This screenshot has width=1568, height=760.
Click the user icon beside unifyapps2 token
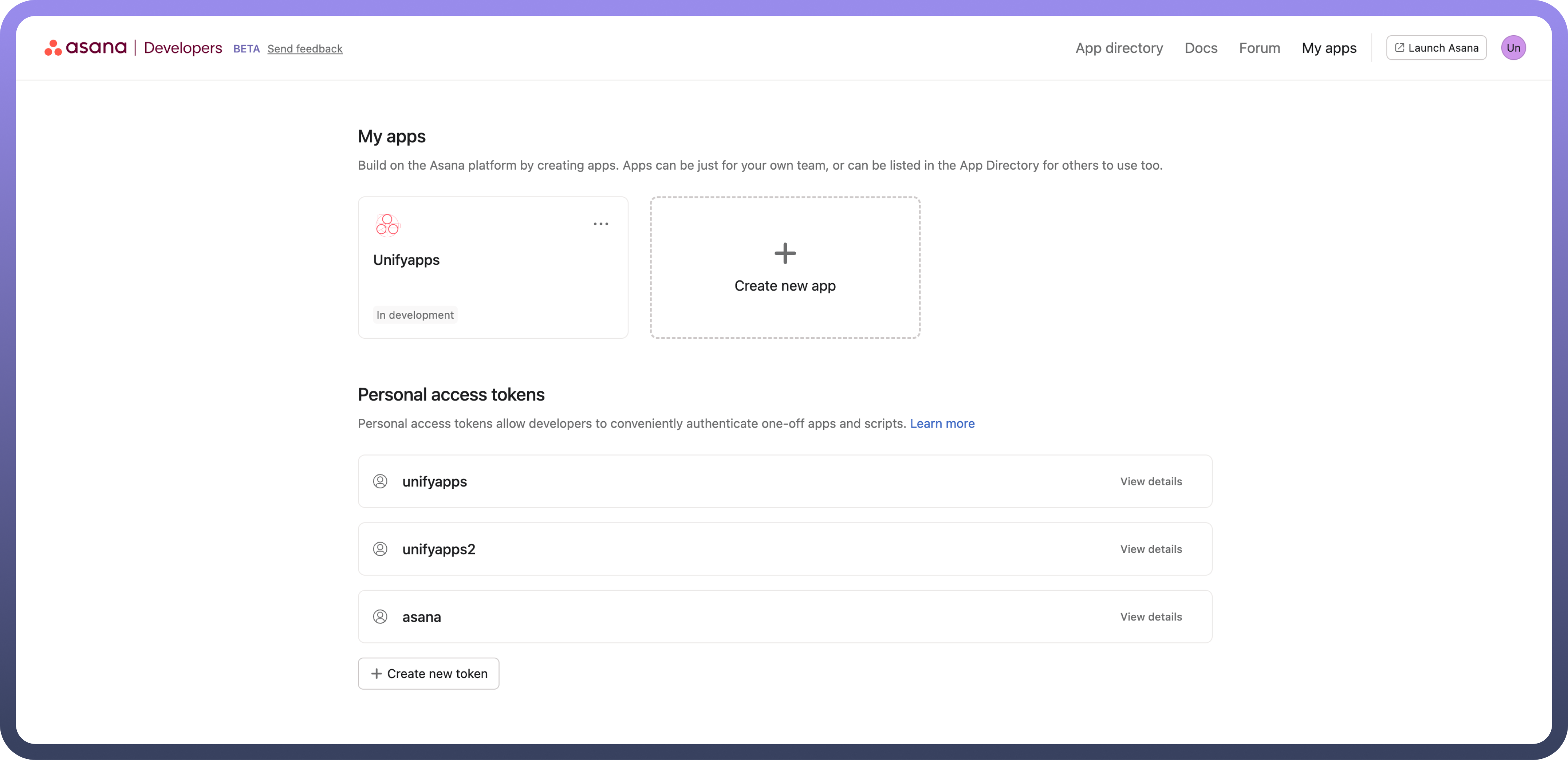coord(380,549)
